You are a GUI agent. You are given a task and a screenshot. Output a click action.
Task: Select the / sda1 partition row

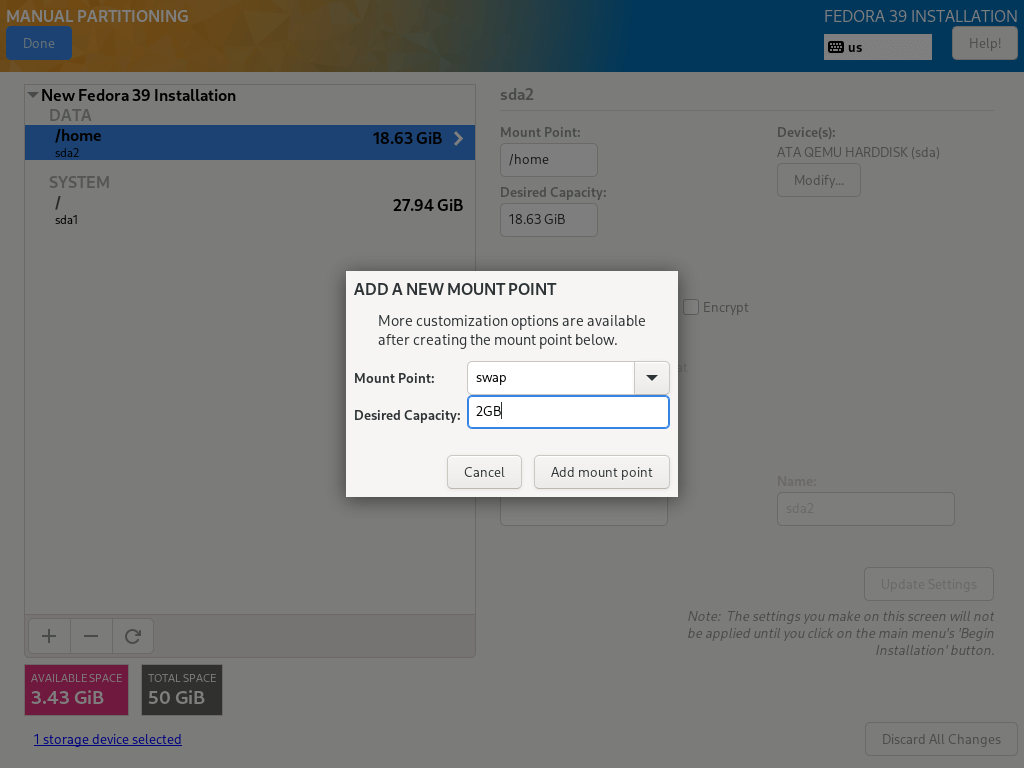[x=250, y=210]
